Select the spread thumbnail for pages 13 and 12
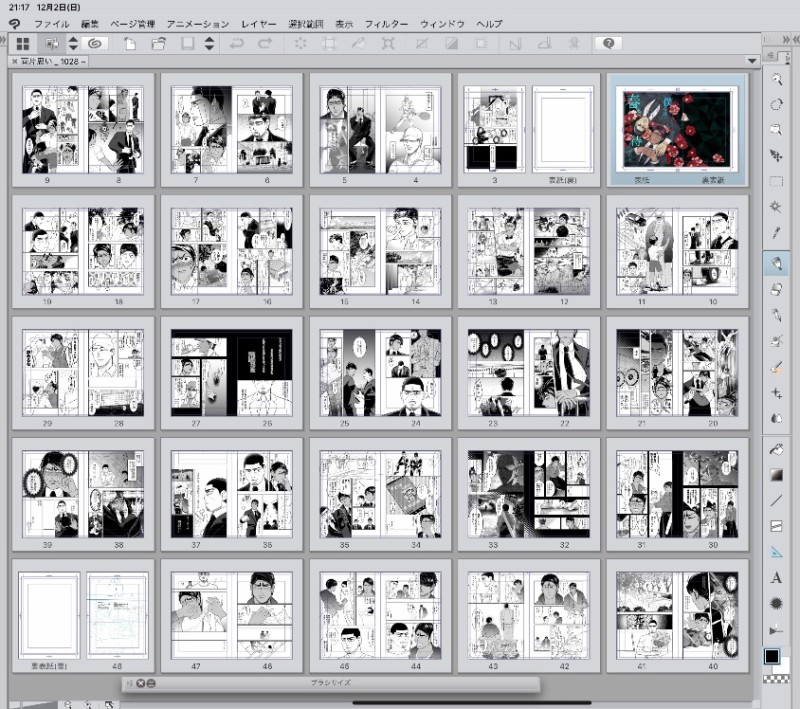Image resolution: width=800 pixels, height=709 pixels. point(529,251)
